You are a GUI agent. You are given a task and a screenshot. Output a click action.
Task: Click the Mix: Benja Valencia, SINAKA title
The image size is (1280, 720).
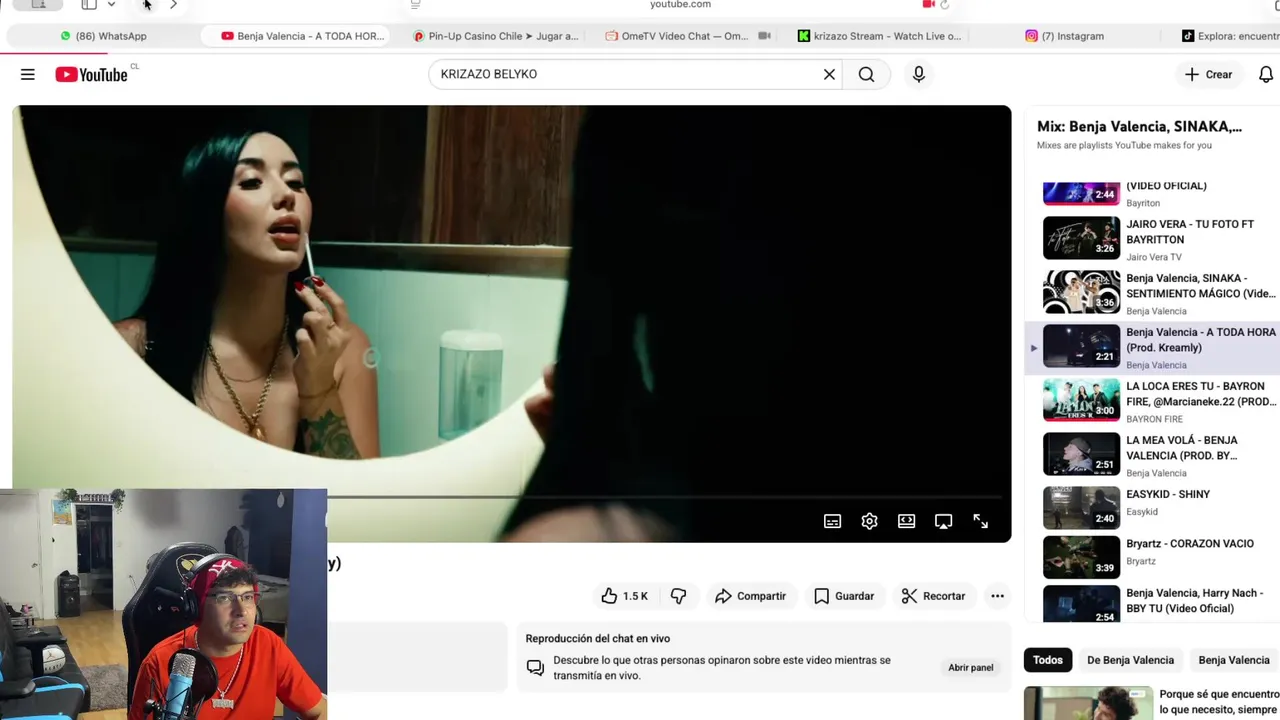coord(1139,127)
